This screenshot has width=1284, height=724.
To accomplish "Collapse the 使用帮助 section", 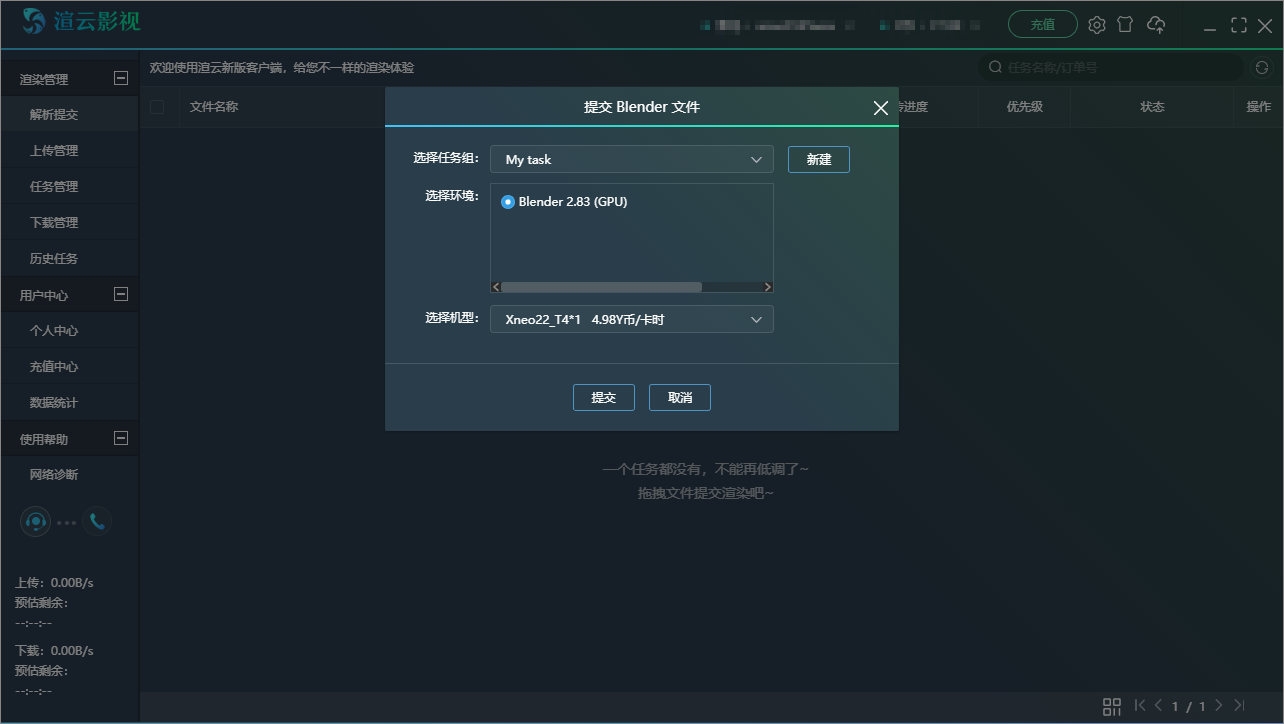I will pyautogui.click(x=121, y=438).
